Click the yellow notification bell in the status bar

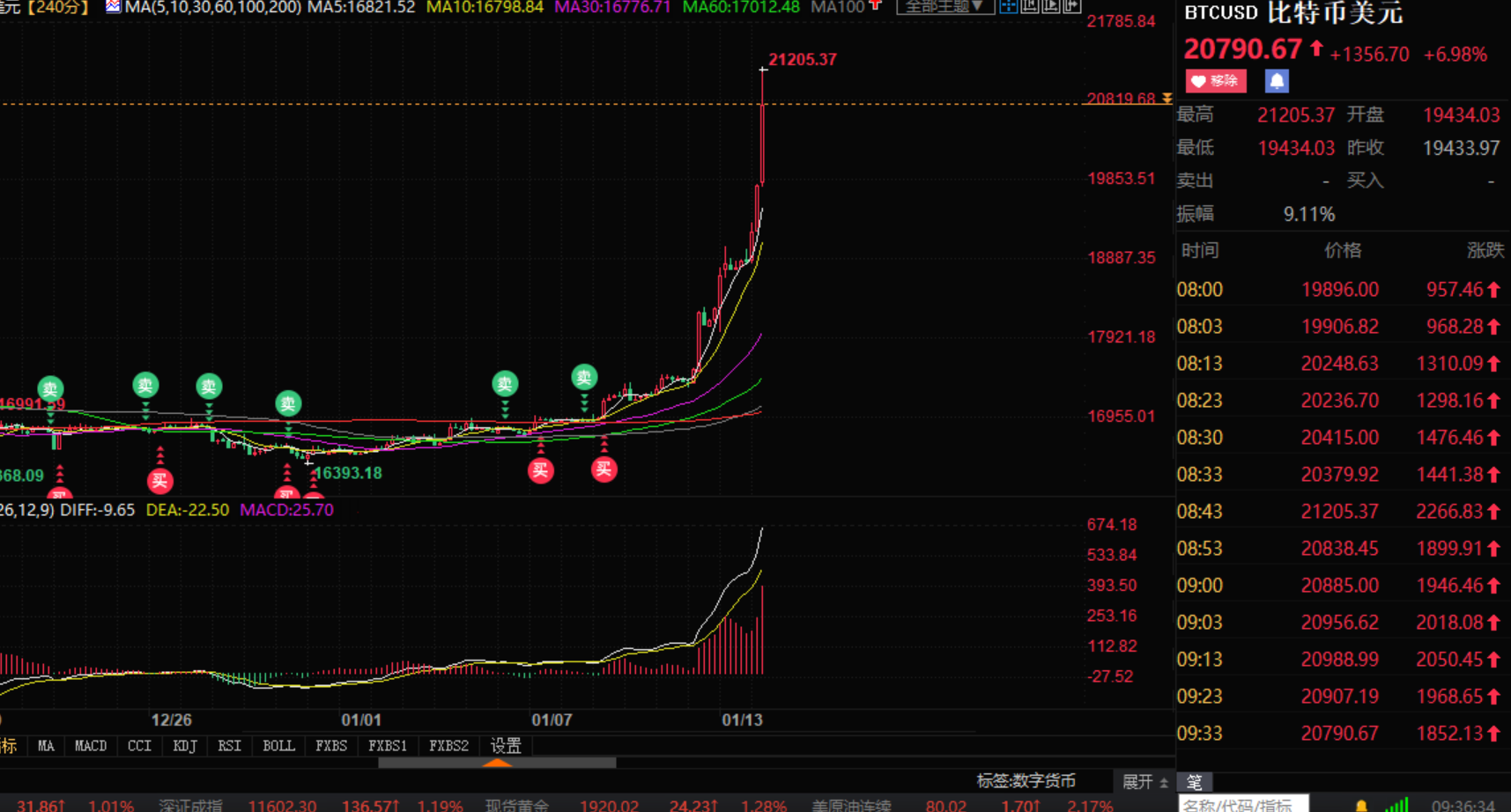point(1361,806)
